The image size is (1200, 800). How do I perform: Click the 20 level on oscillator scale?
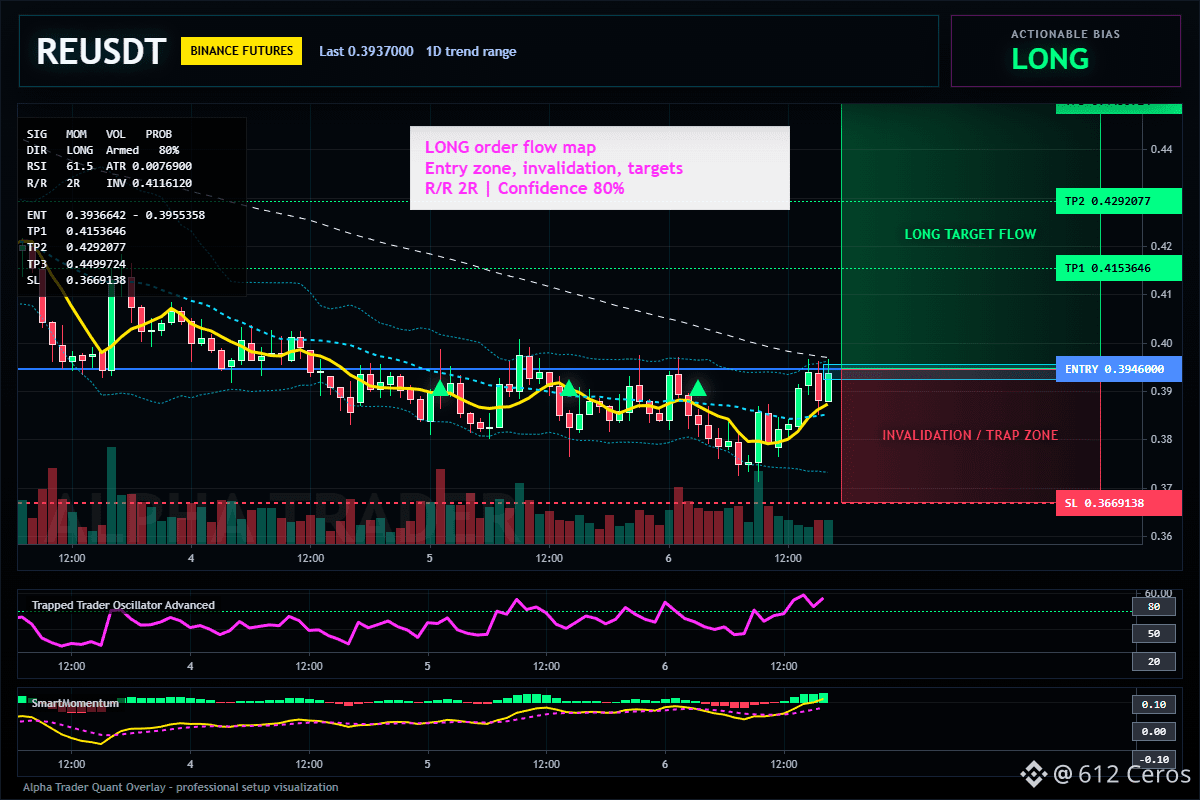coord(1153,662)
